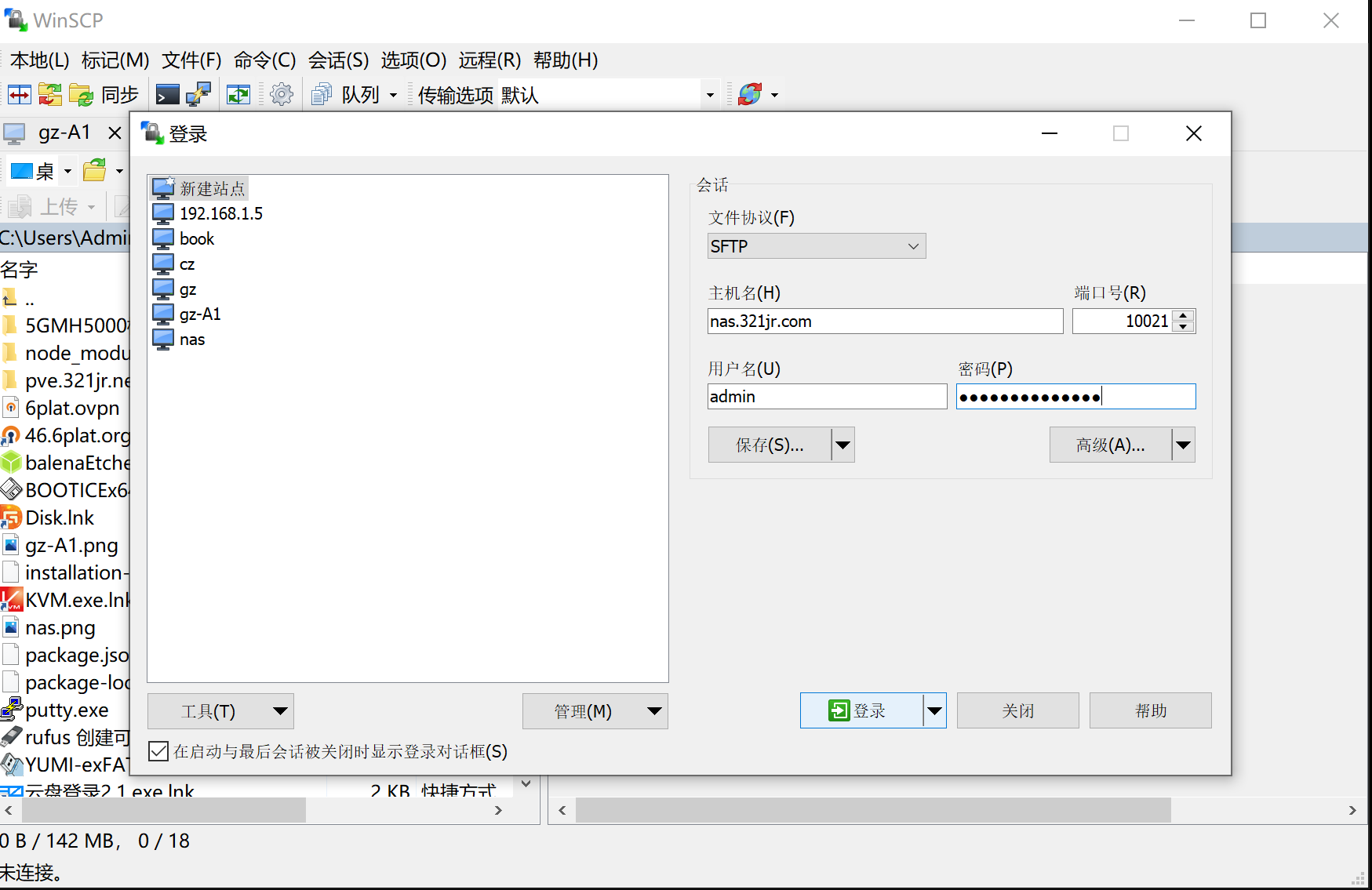Click the 帮助 help button

1151,710
